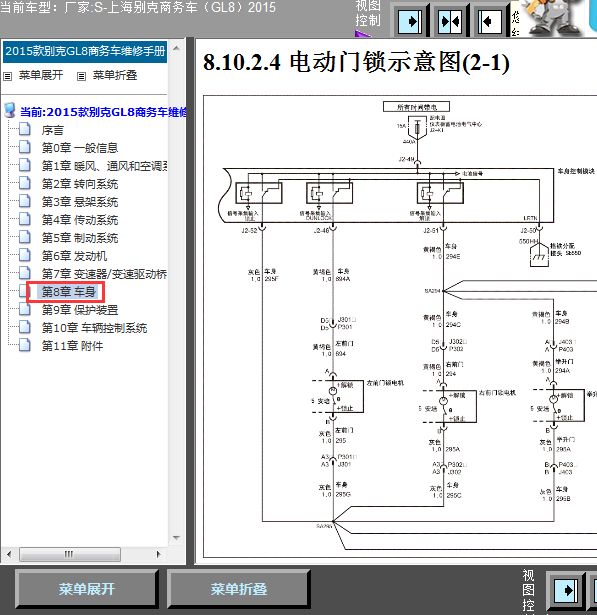Viewport: 597px width, 615px height.
Task: Click top 菜单折叠 text link
Action: point(115,75)
